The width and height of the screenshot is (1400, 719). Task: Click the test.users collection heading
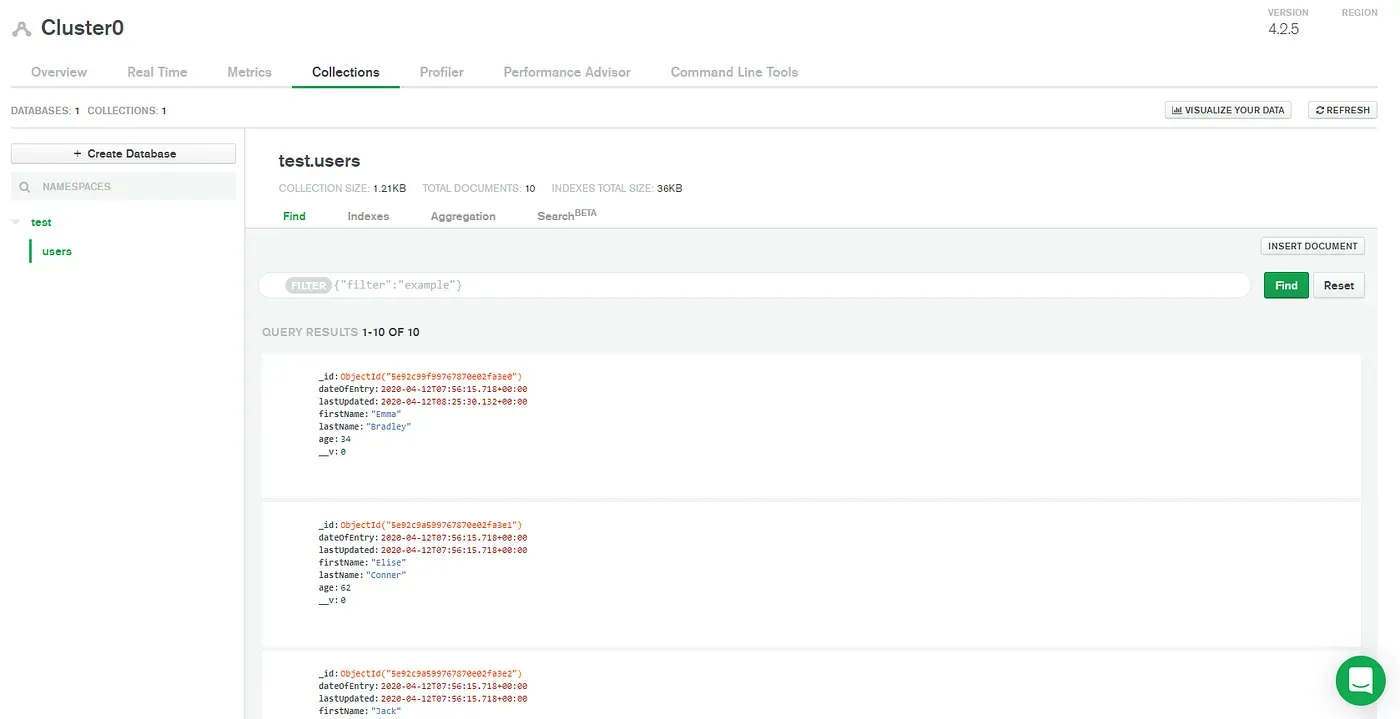319,161
